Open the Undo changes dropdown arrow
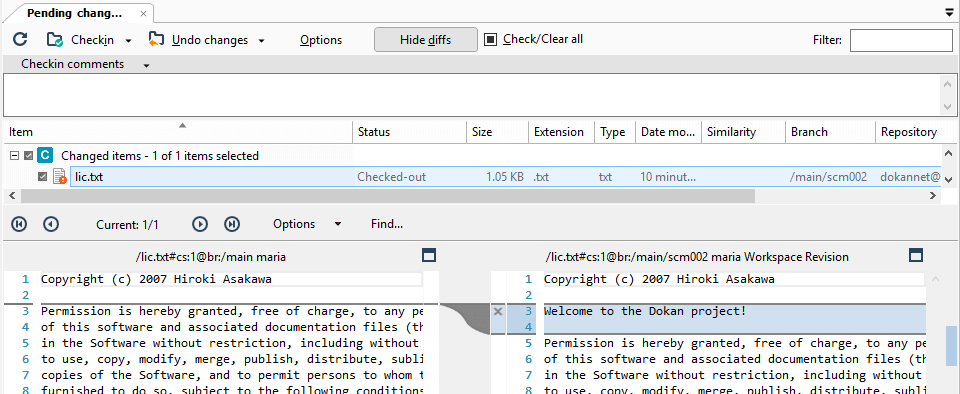This screenshot has height=394, width=960. (261, 41)
